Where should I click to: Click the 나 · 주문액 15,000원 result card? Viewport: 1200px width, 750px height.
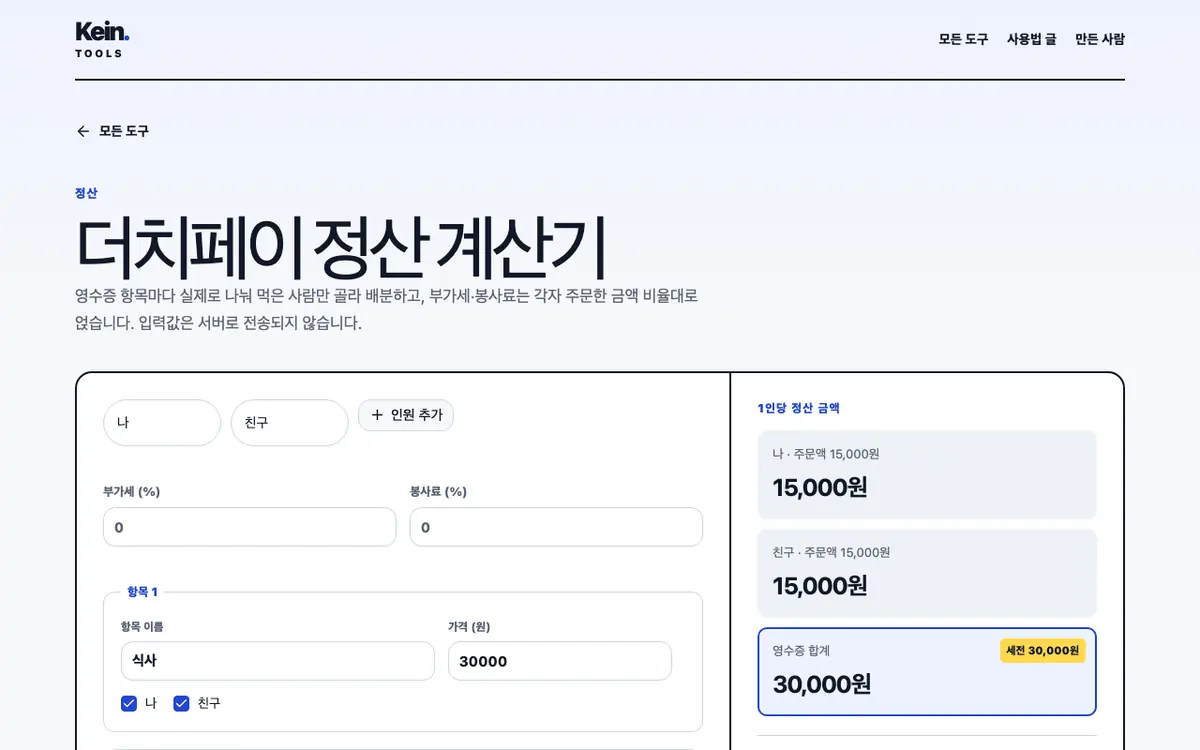pyautogui.click(x=927, y=475)
